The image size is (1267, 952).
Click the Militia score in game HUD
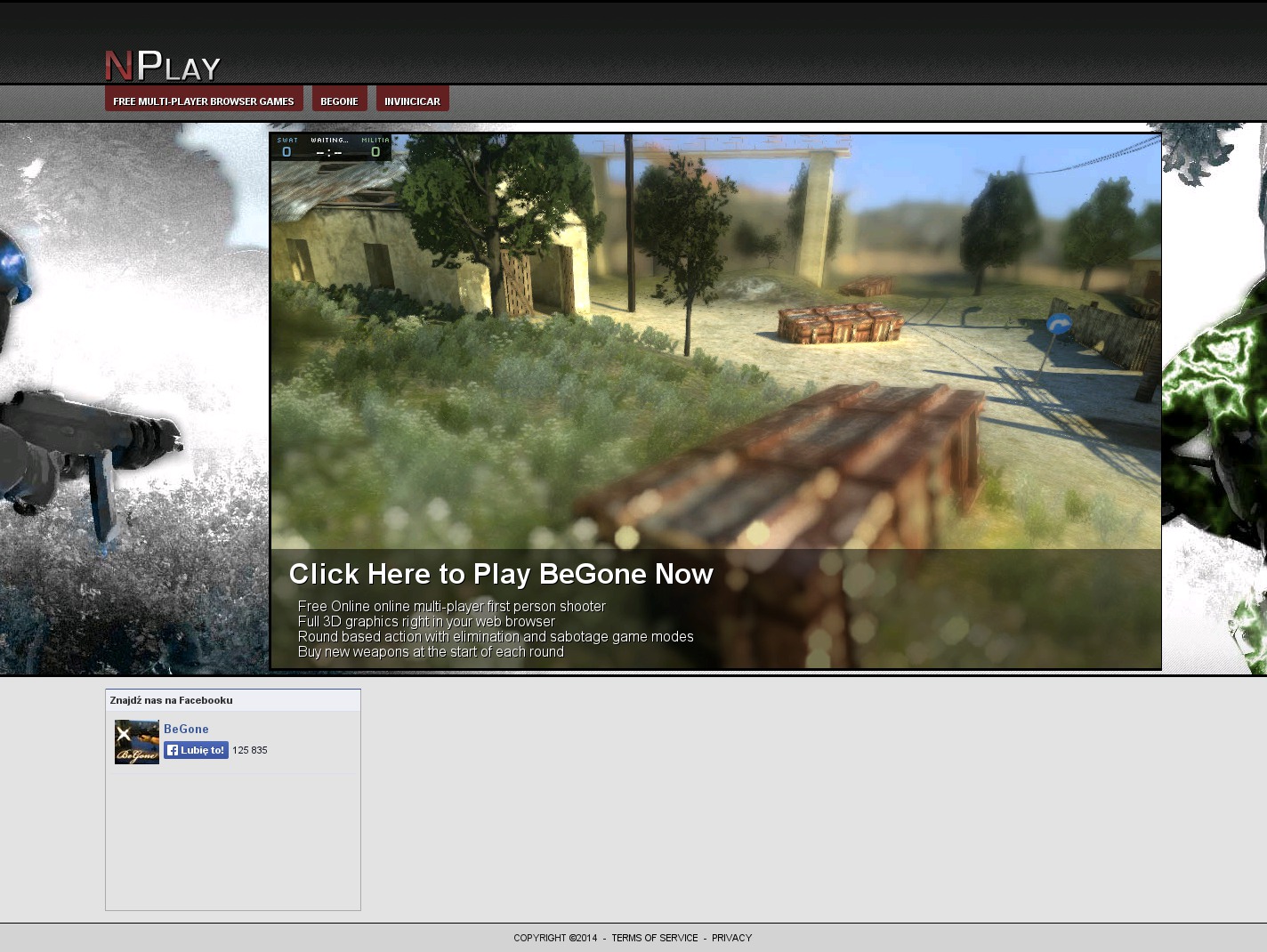click(x=375, y=151)
